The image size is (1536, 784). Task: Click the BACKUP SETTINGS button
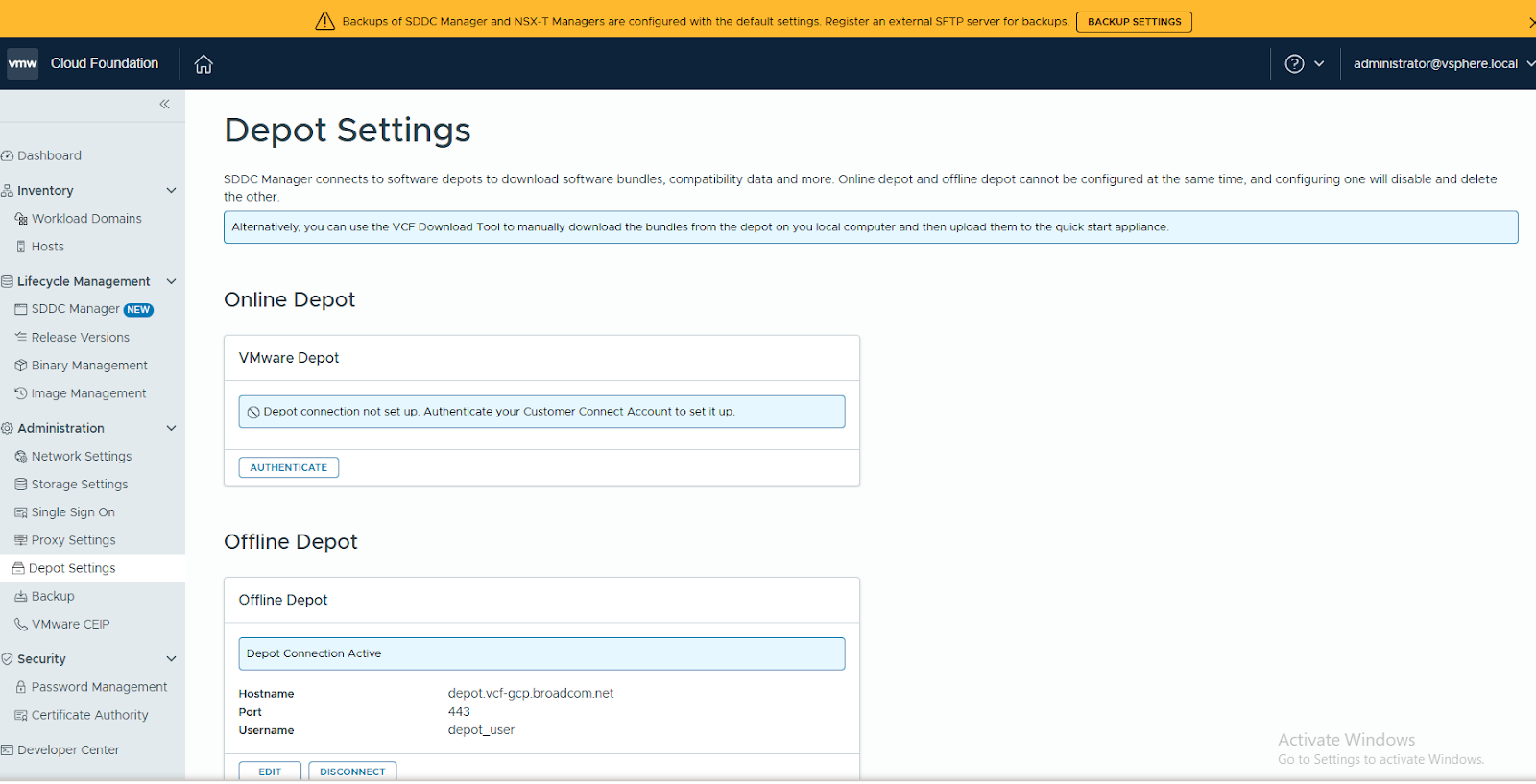point(1134,22)
